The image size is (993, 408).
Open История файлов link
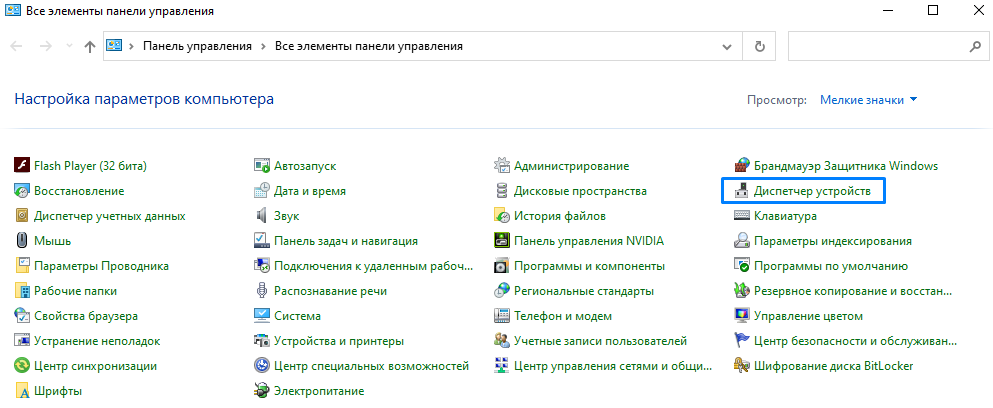[560, 216]
